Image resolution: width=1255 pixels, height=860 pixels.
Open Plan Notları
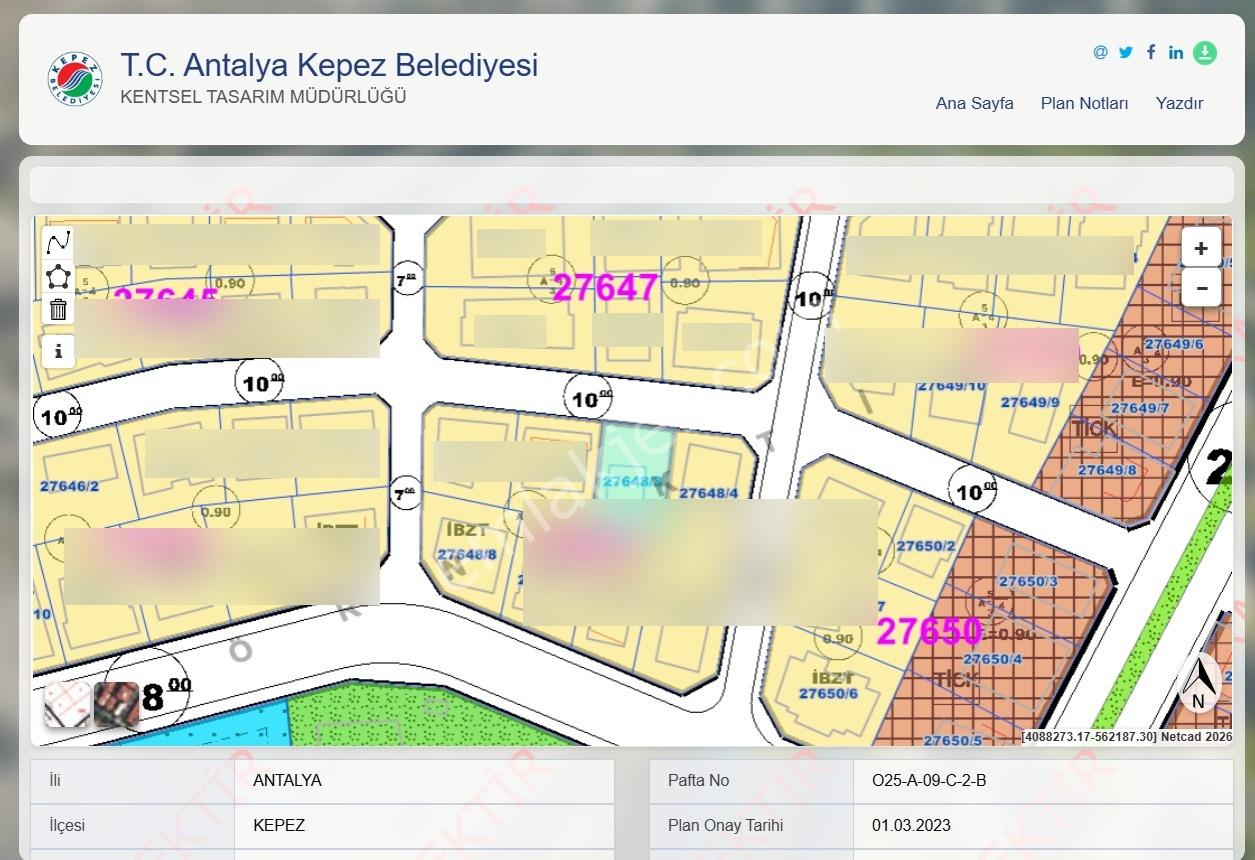[x=1084, y=103]
